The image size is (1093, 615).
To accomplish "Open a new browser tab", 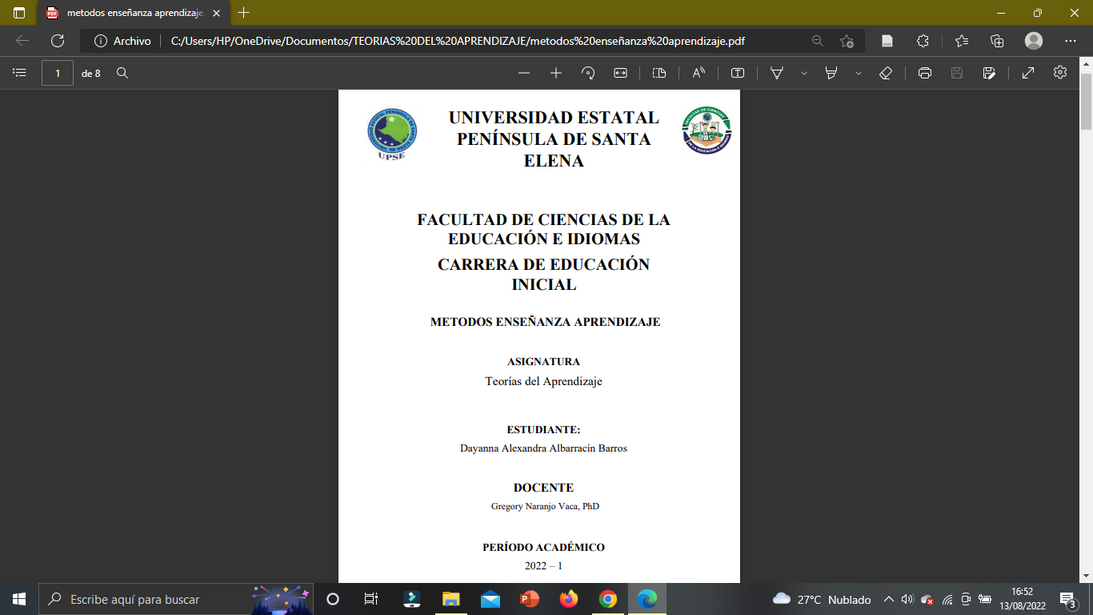I will point(243,13).
